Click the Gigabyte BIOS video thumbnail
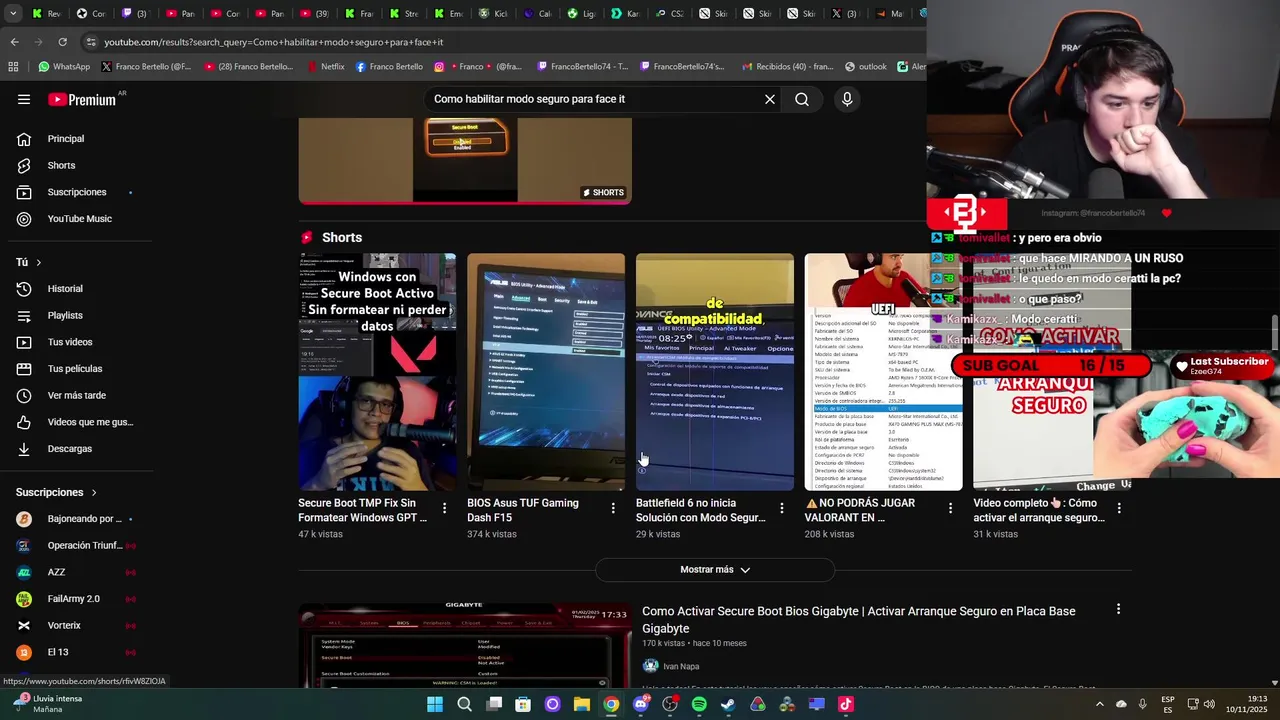Viewport: 1280px width, 720px height. [x=465, y=645]
